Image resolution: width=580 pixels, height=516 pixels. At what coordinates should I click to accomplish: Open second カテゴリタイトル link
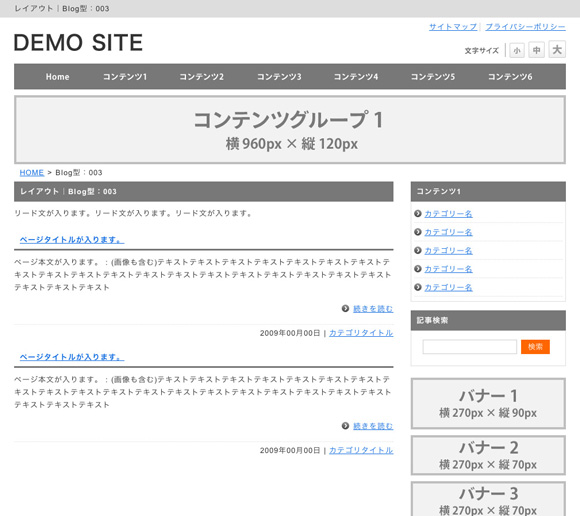(x=361, y=450)
